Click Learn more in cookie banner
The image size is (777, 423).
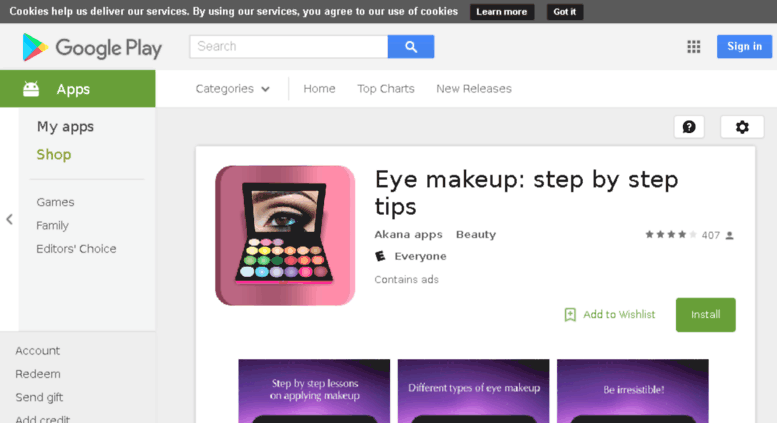501,12
